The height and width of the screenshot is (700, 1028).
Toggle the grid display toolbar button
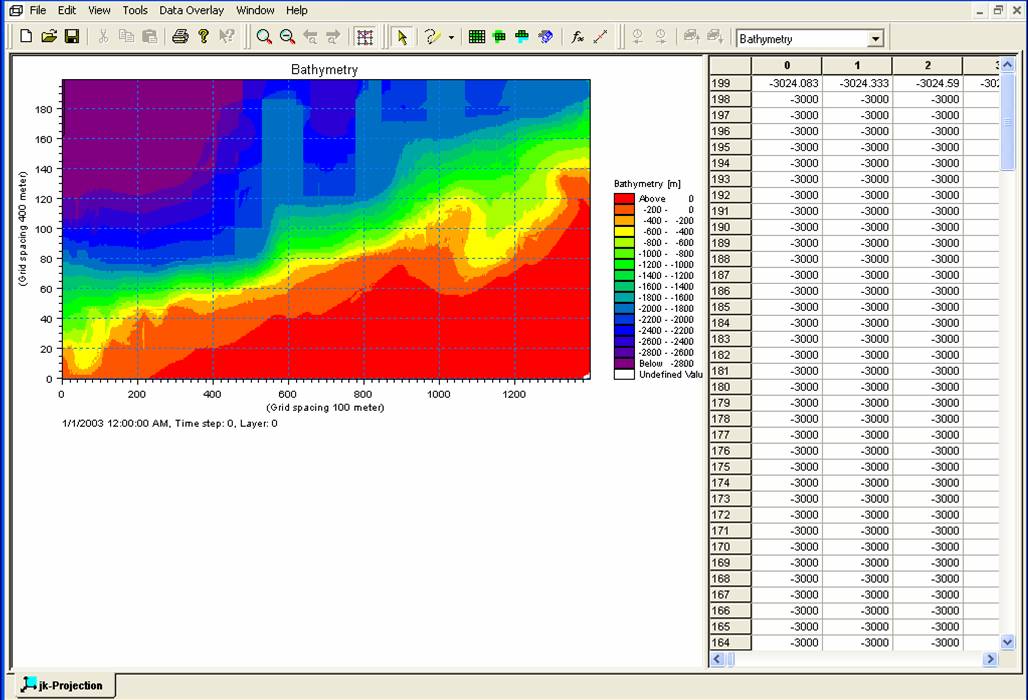[365, 37]
